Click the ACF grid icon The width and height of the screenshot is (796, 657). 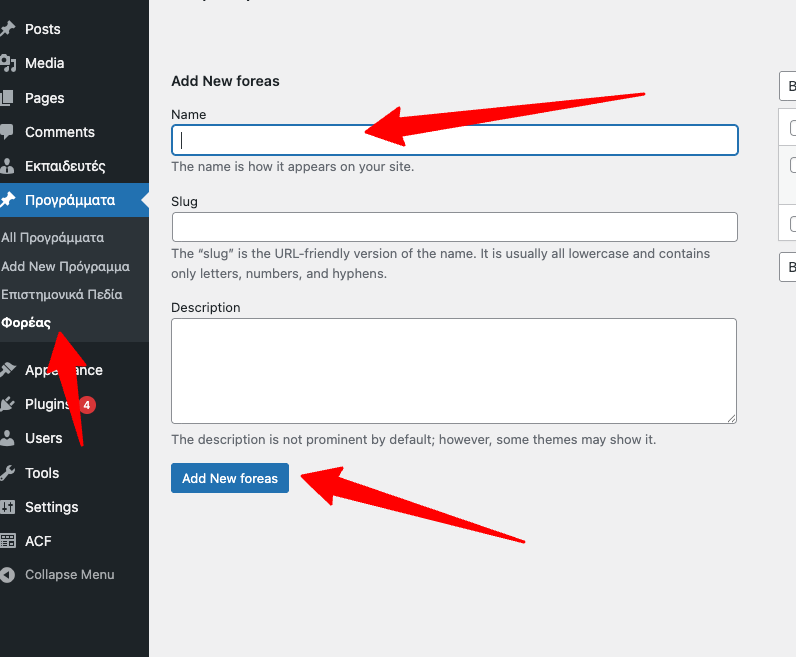pyautogui.click(x=8, y=541)
